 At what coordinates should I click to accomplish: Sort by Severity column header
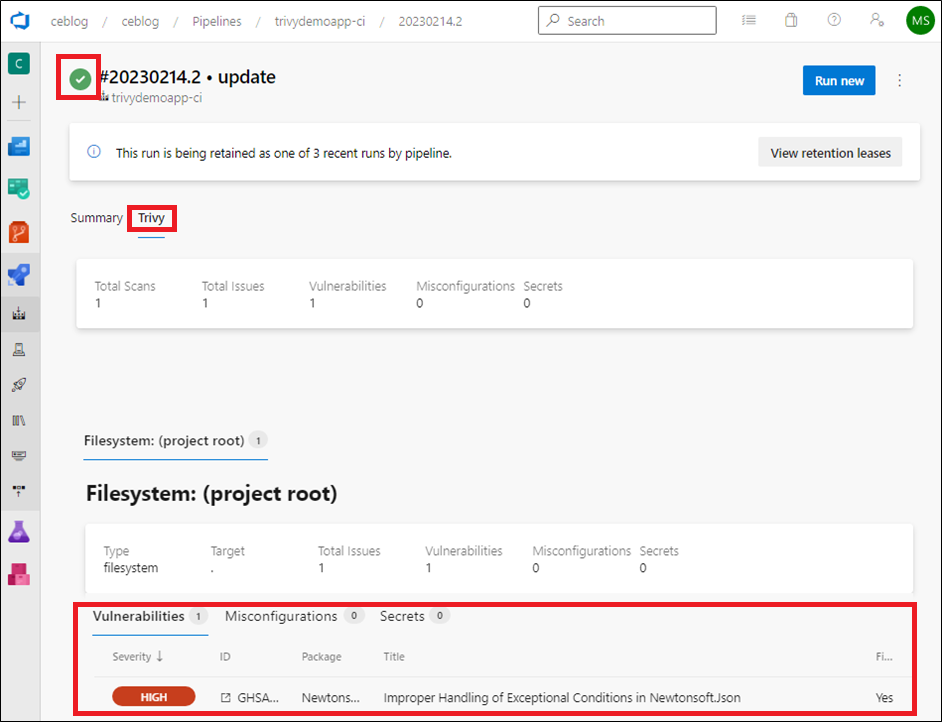138,657
